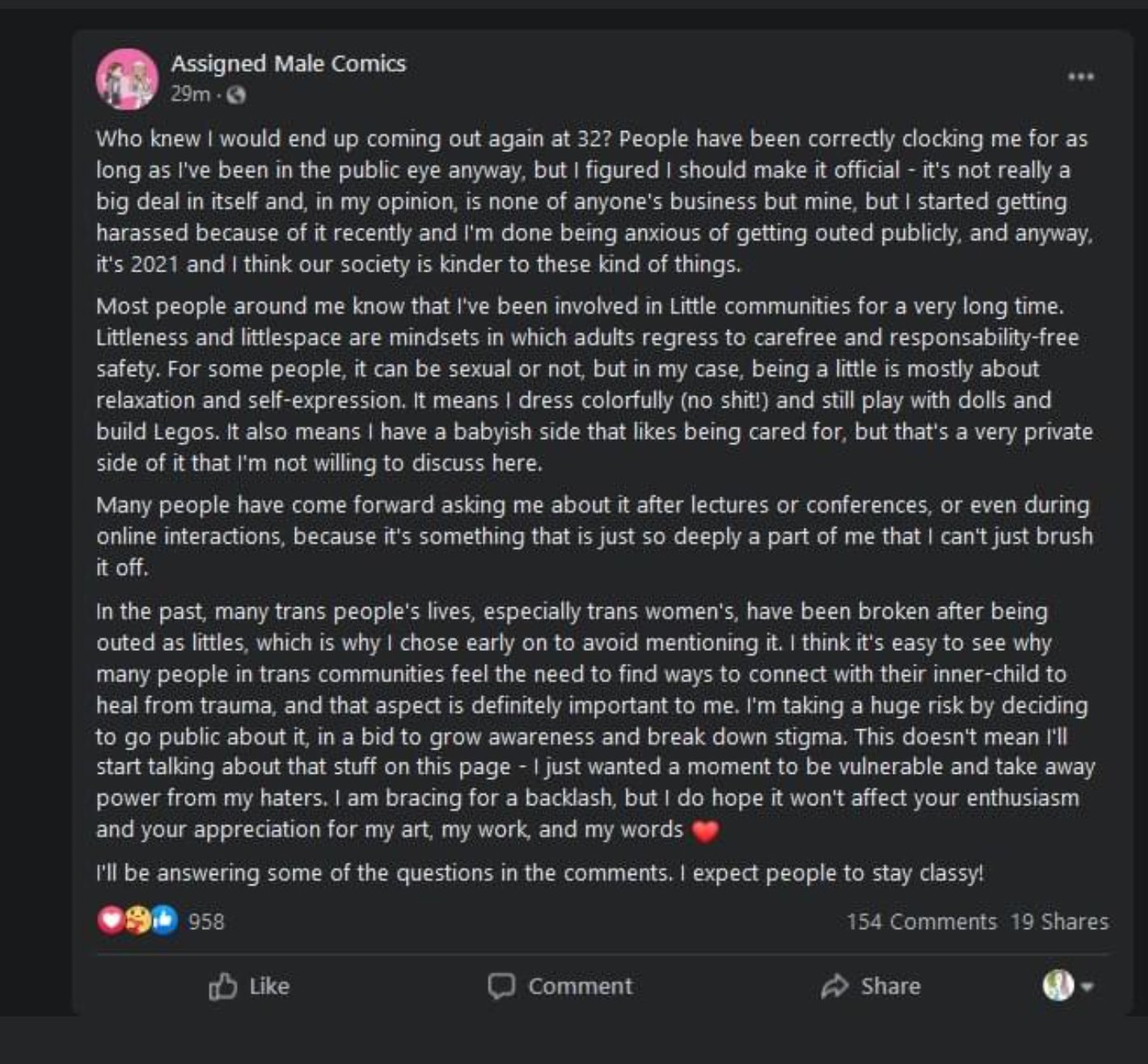Screen dimensions: 1148x1064
Task: Open the three-dot post options menu
Action: [x=1080, y=77]
